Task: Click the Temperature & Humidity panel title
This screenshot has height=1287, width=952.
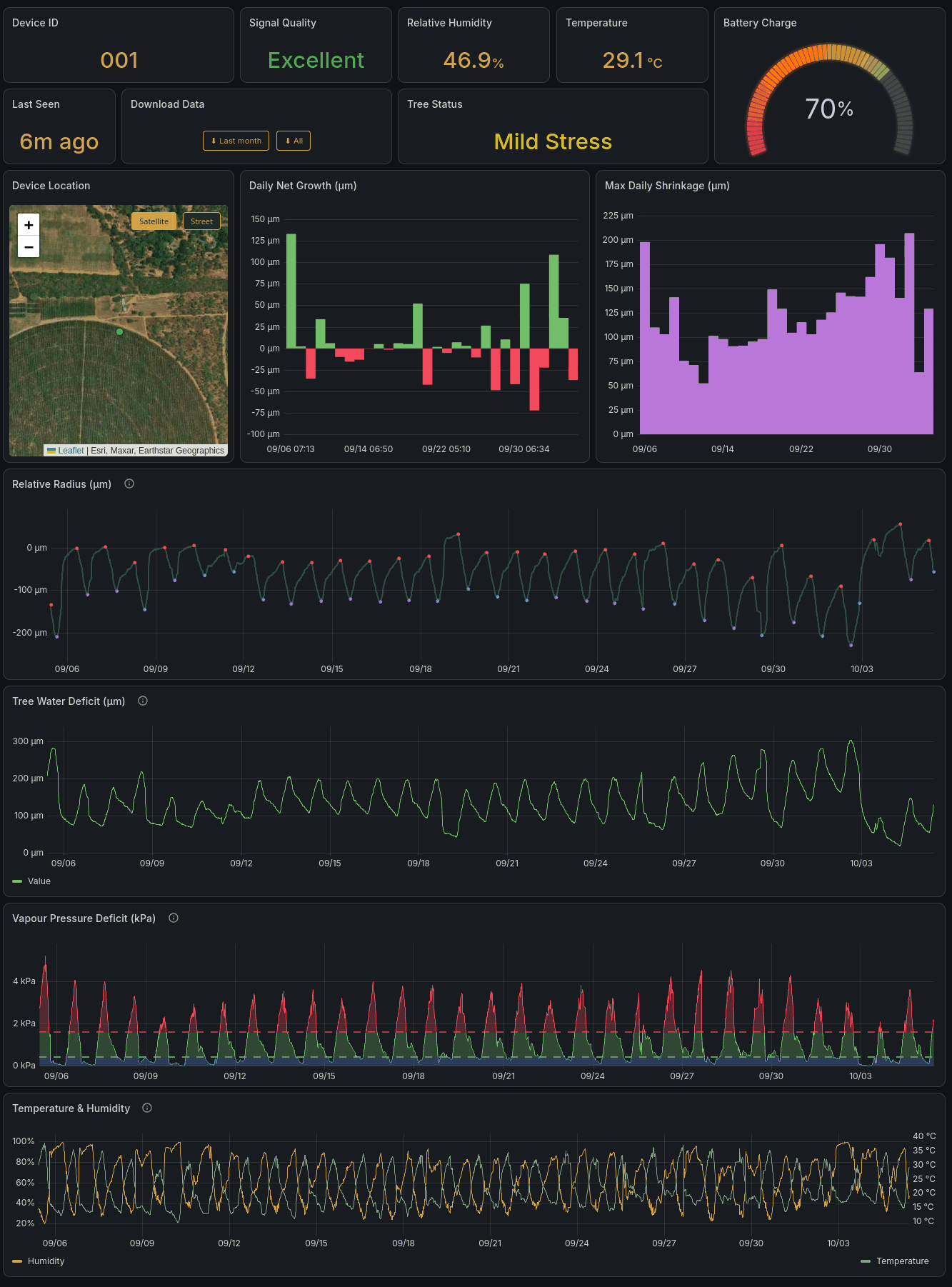Action: click(71, 1108)
